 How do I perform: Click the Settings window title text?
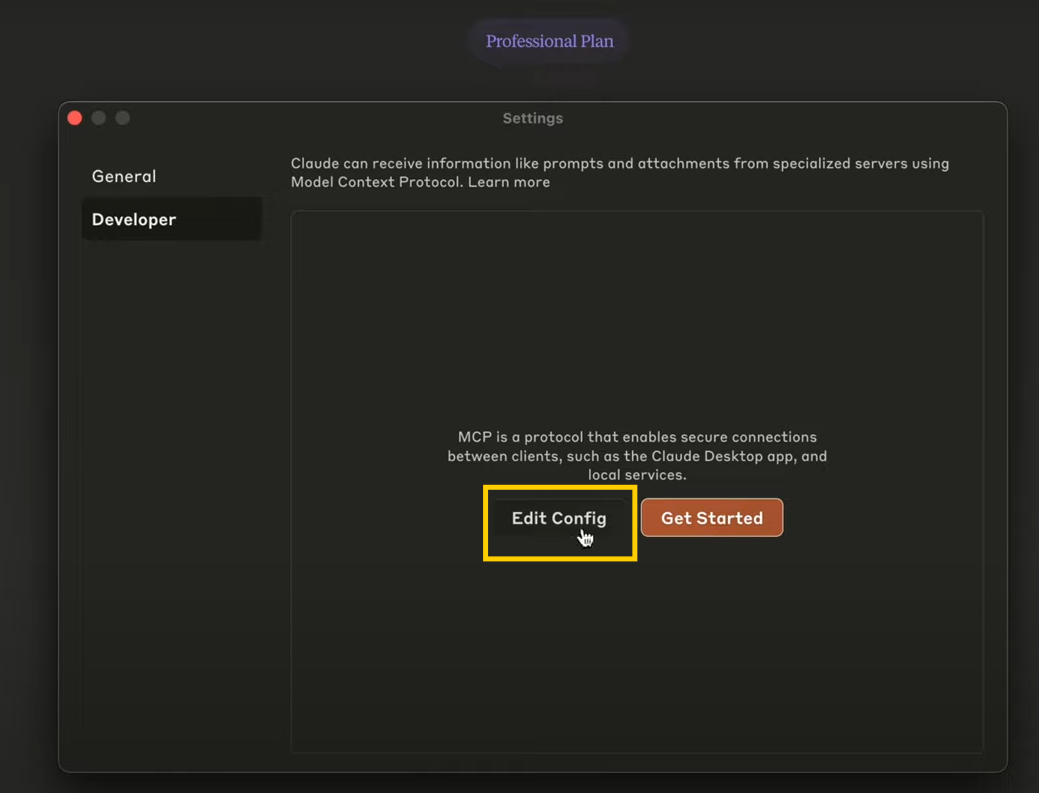tap(533, 118)
